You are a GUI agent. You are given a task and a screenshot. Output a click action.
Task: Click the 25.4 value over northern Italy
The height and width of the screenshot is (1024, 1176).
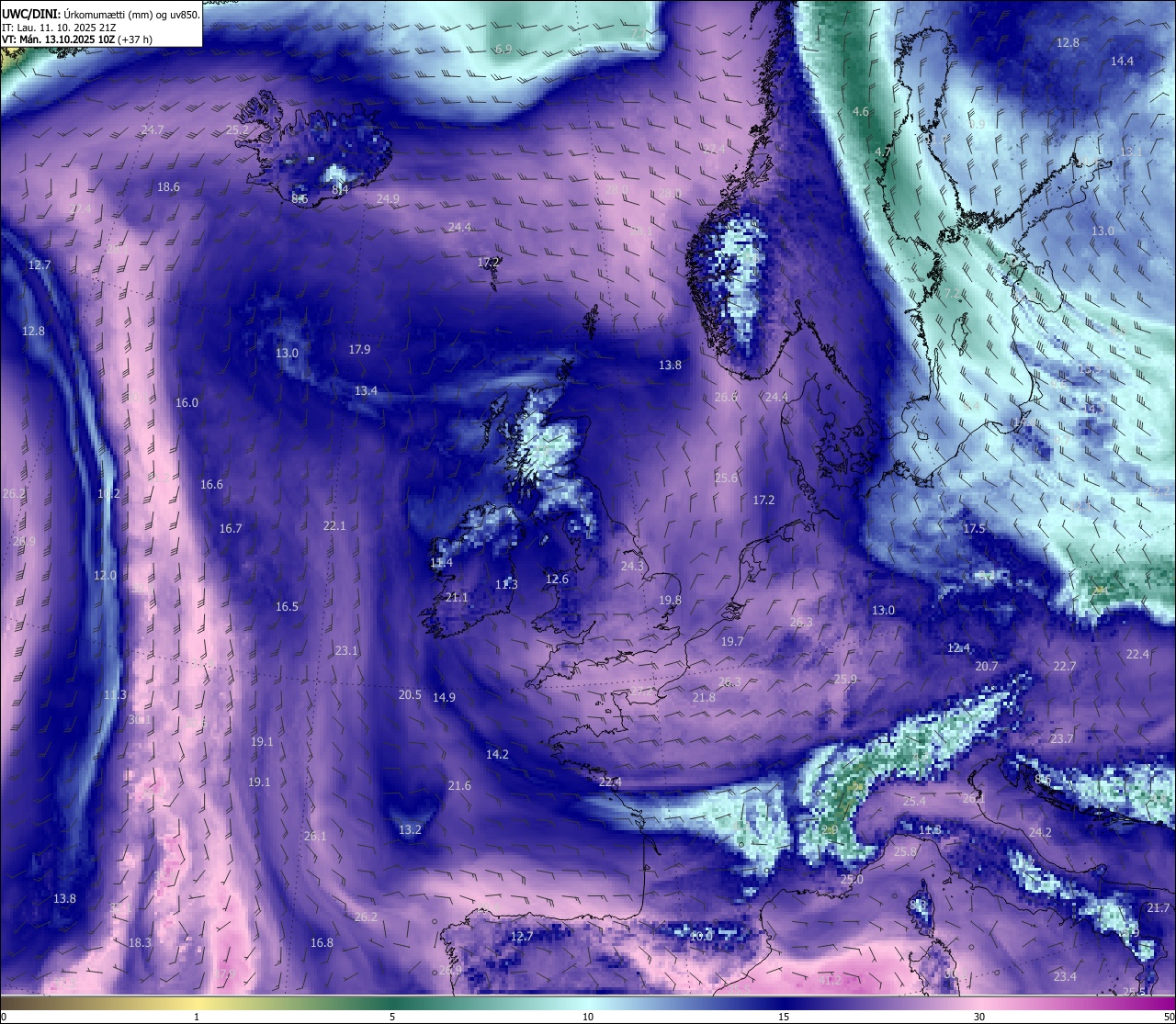[914, 801]
